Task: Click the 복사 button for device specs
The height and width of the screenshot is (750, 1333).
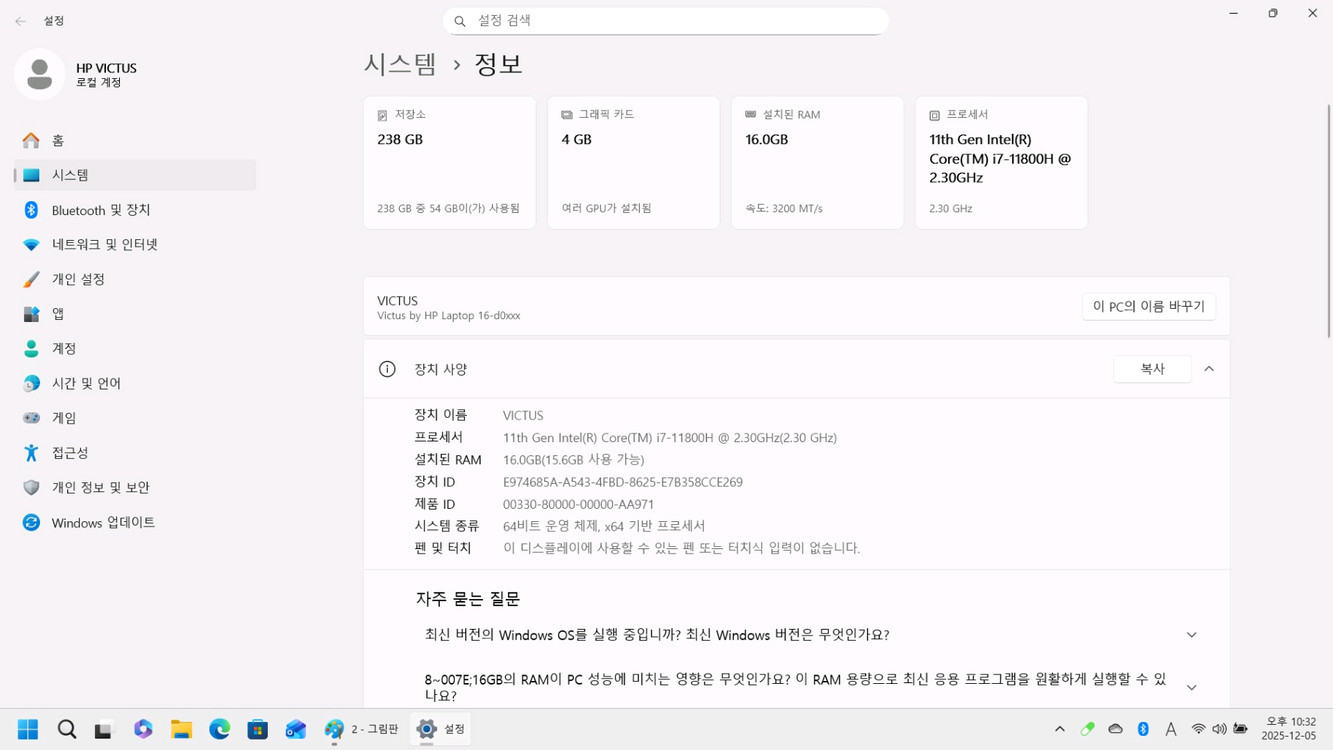Action: click(1152, 368)
